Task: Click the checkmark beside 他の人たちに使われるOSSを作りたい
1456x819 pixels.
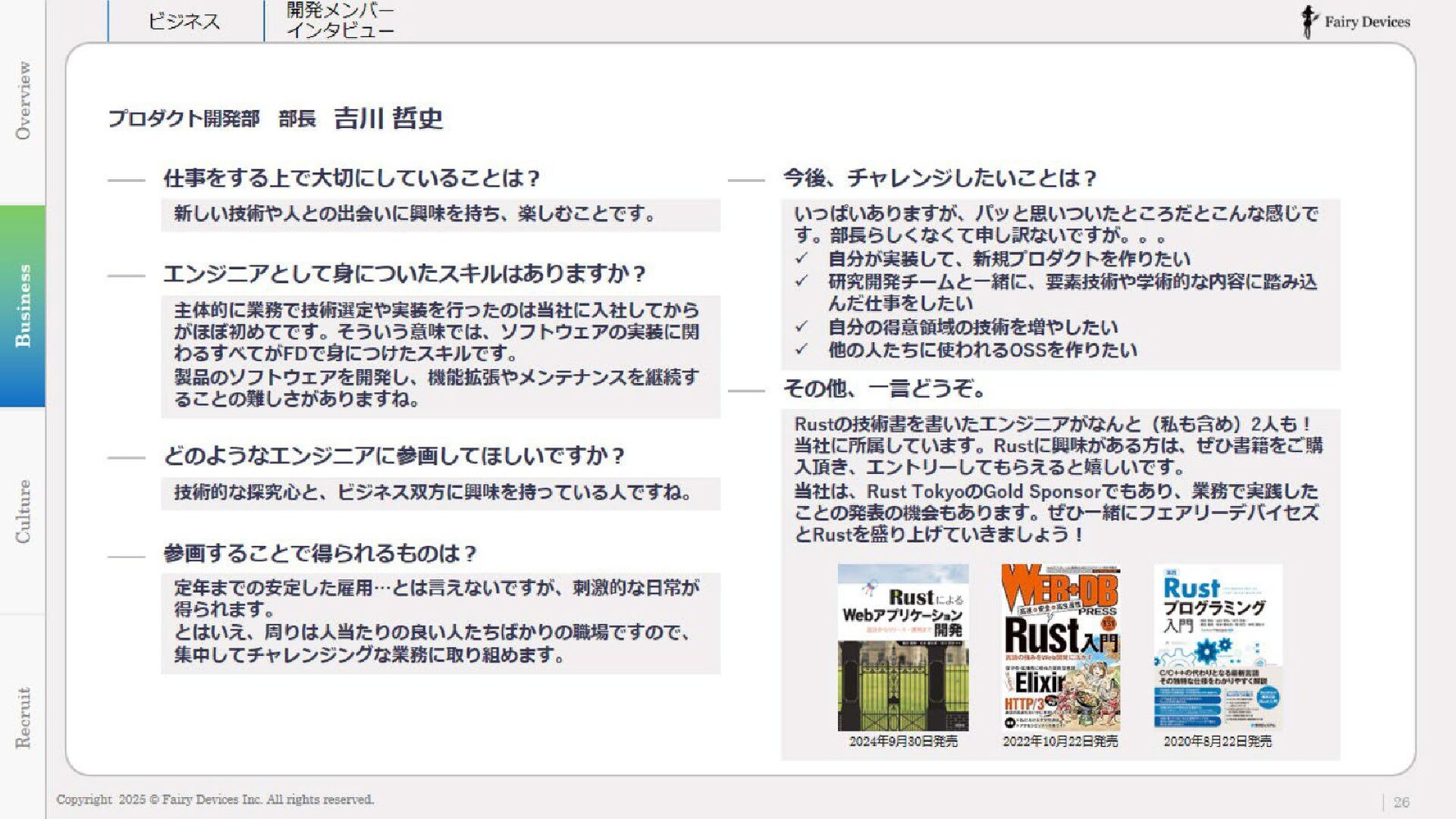Action: tap(802, 350)
